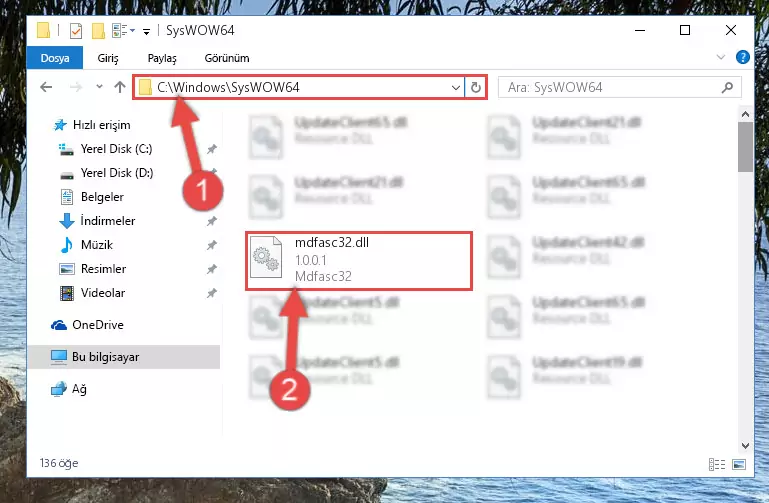Switch to the Görünüm ribbon tab
This screenshot has height=503, width=769.
tap(227, 58)
